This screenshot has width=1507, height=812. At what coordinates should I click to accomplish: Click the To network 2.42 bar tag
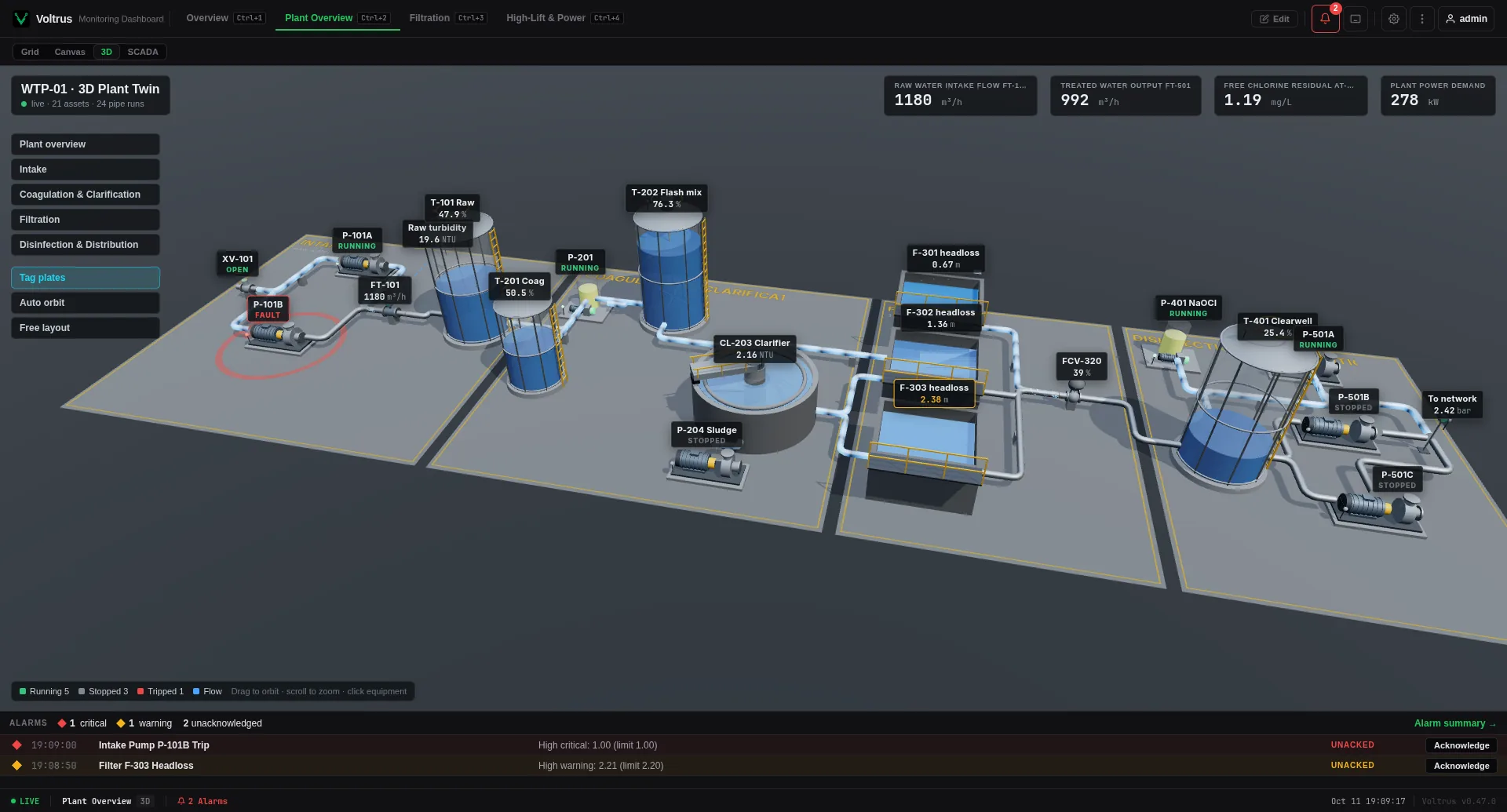point(1452,404)
